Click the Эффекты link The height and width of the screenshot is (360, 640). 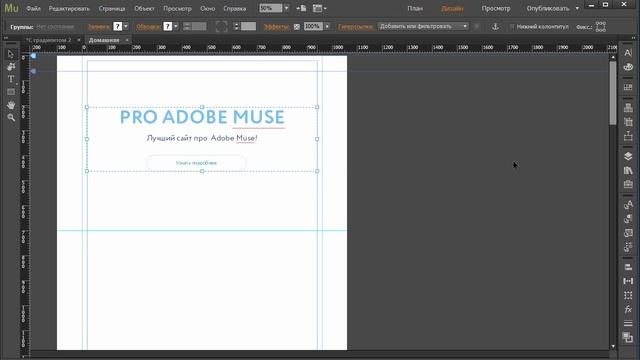[276, 27]
